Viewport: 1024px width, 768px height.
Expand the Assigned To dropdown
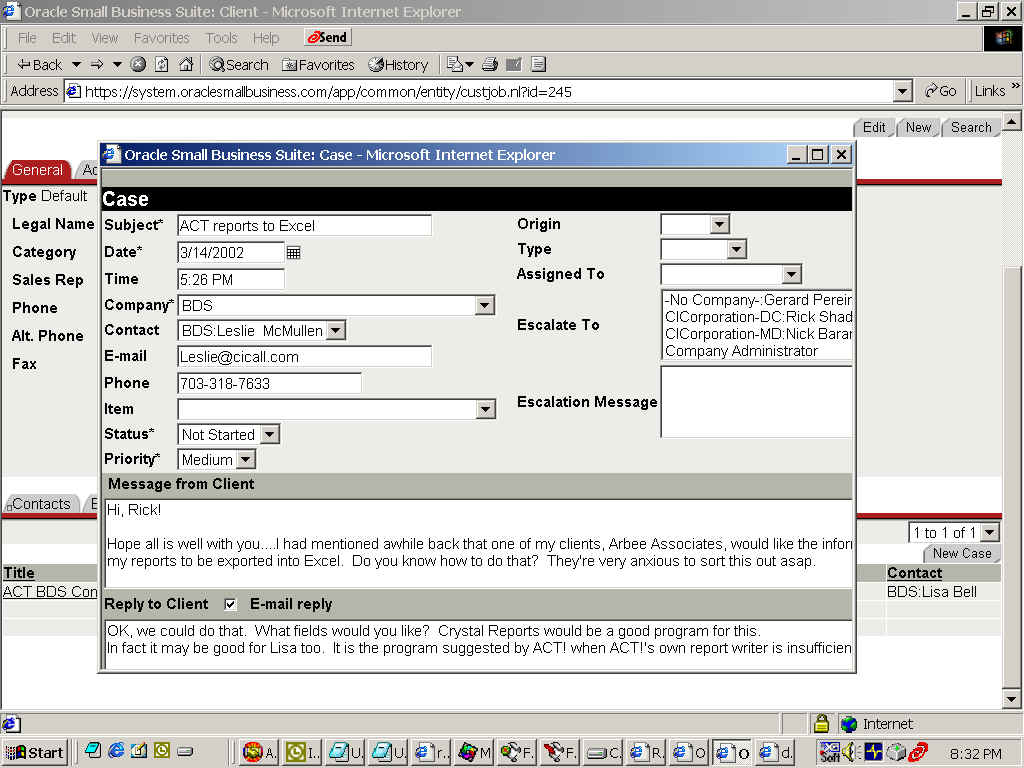tap(791, 274)
